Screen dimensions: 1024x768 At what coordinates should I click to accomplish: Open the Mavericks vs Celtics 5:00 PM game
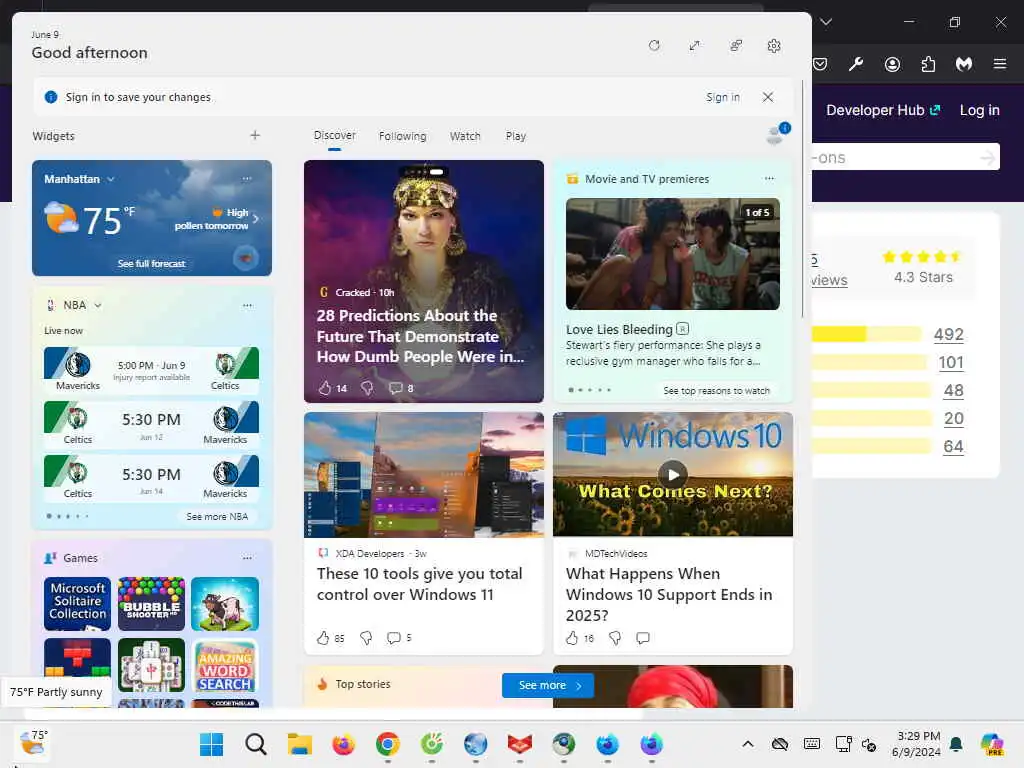pos(152,370)
